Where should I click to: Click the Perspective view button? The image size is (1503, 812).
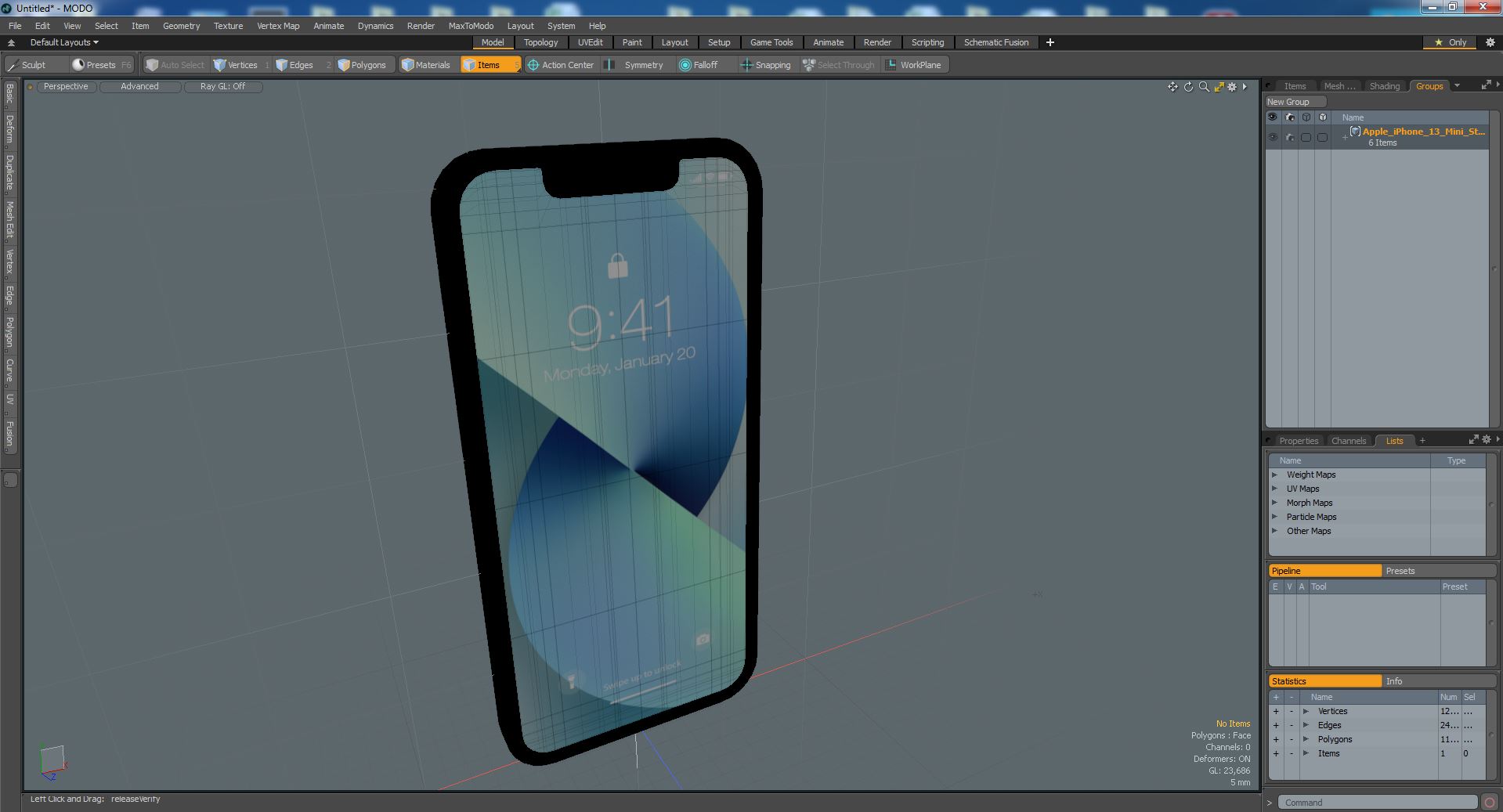(66, 87)
